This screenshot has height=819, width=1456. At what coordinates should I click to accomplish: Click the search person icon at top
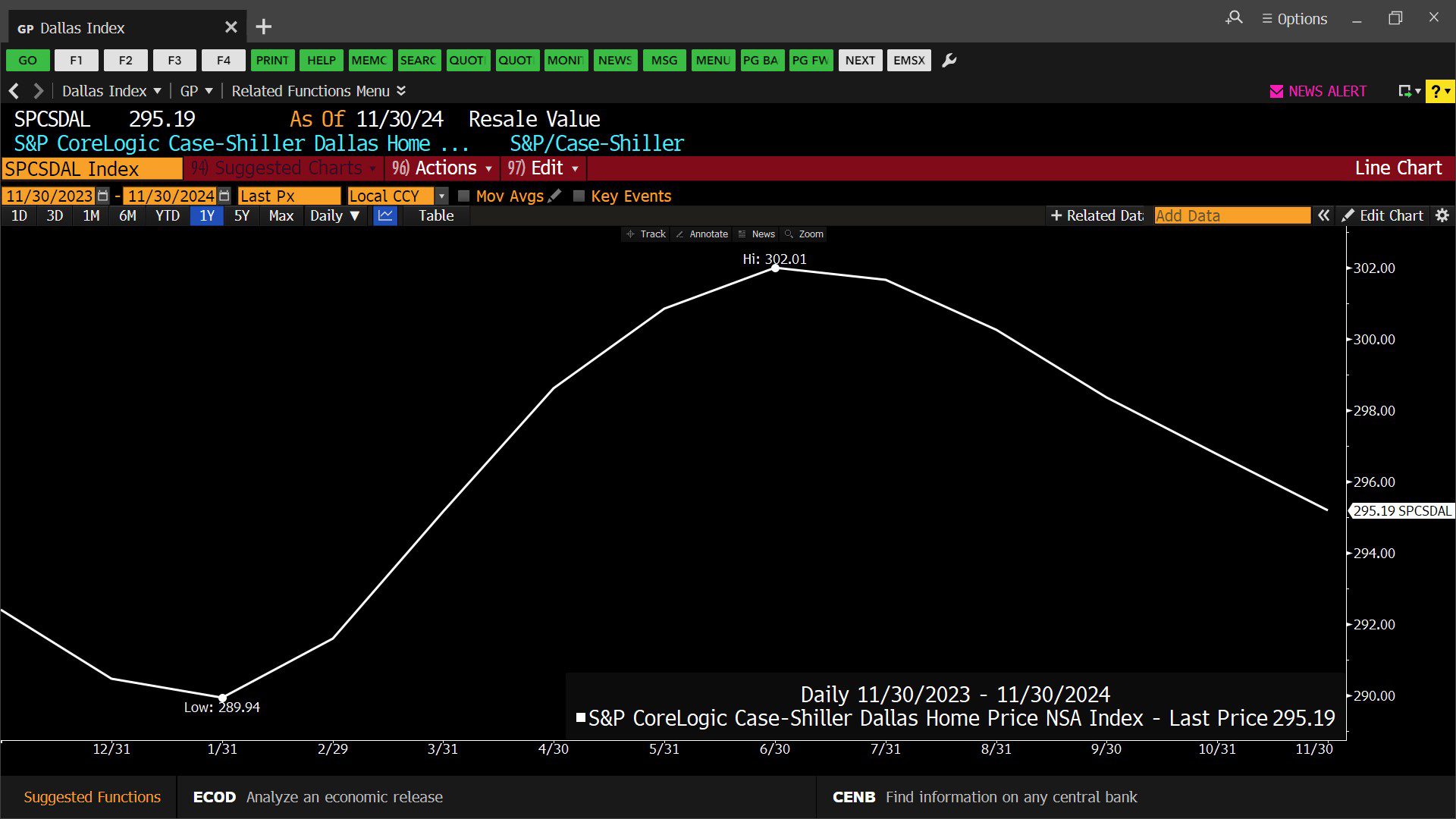pyautogui.click(x=1234, y=17)
